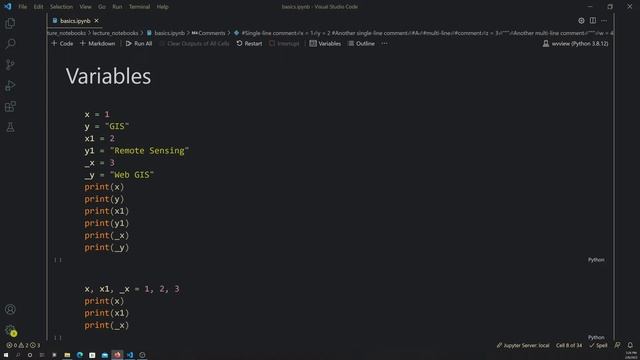640x360 pixels.
Task: Open the Accounts menu icon
Action: point(10,309)
